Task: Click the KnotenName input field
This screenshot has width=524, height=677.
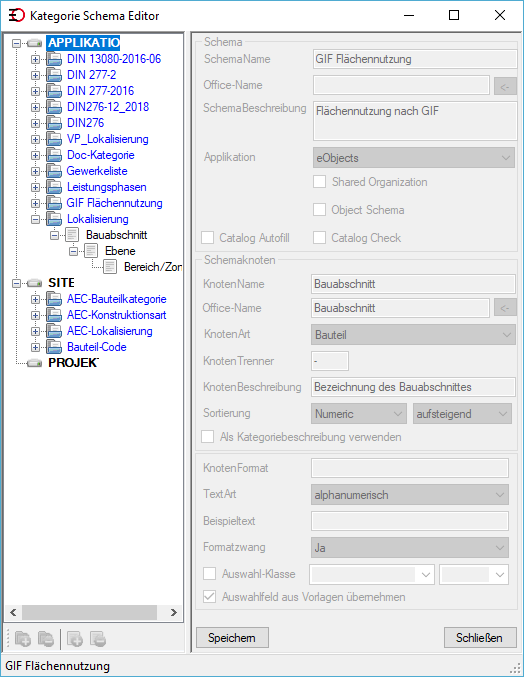Action: 413,284
